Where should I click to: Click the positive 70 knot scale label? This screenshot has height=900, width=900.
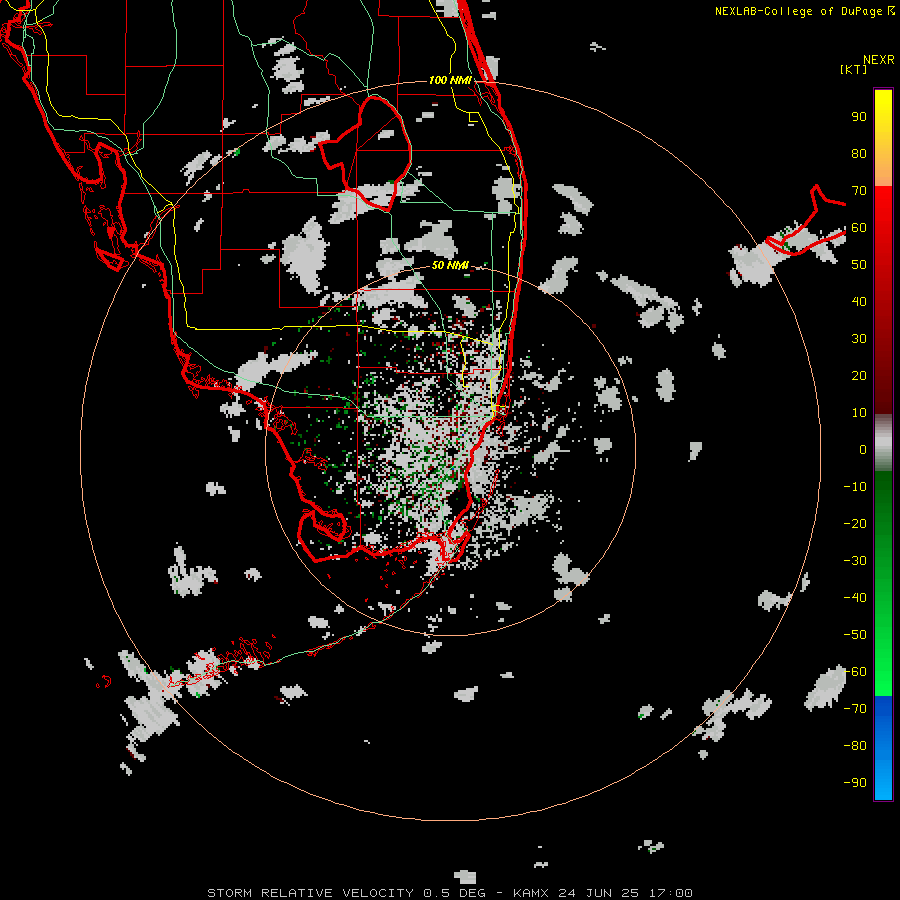(x=859, y=191)
